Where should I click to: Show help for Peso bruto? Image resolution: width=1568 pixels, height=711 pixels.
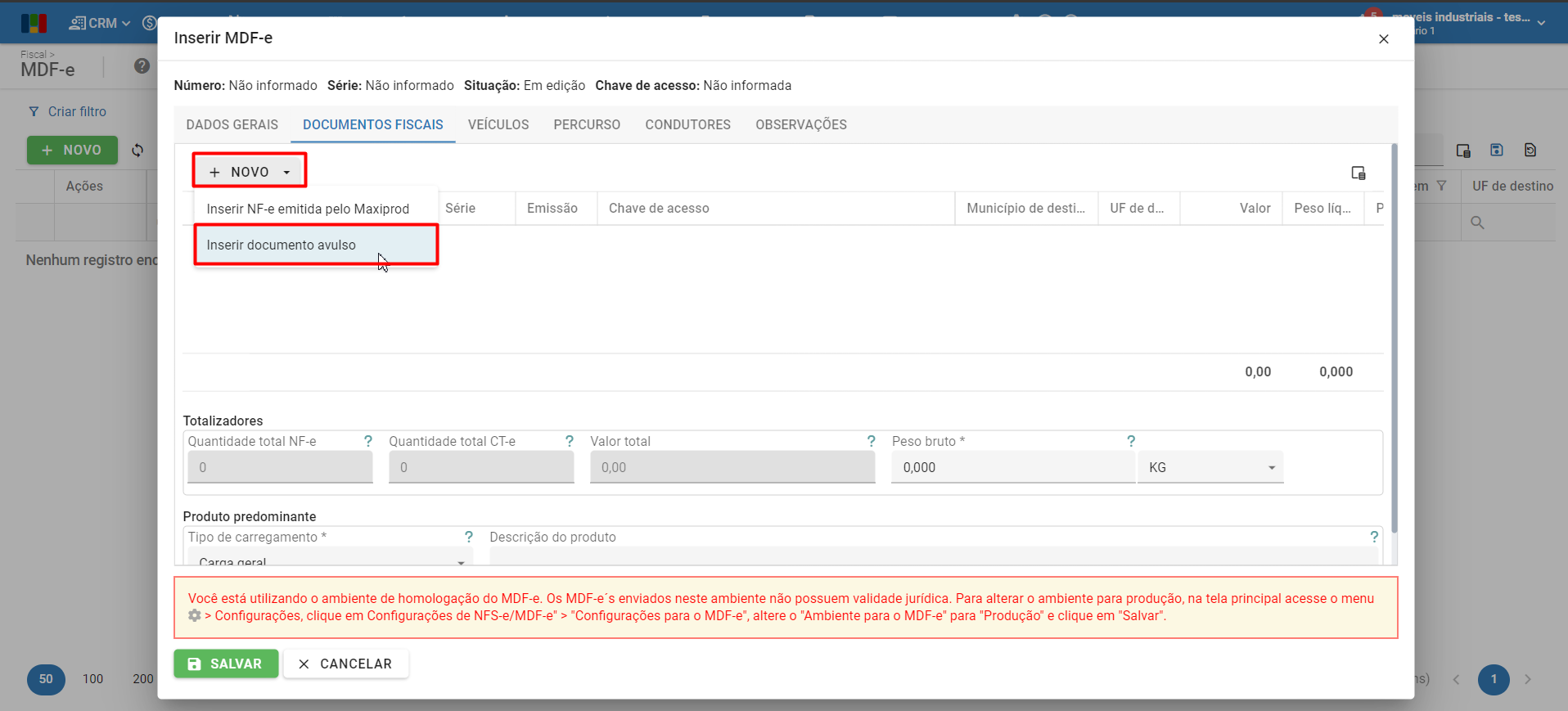coord(1131,441)
